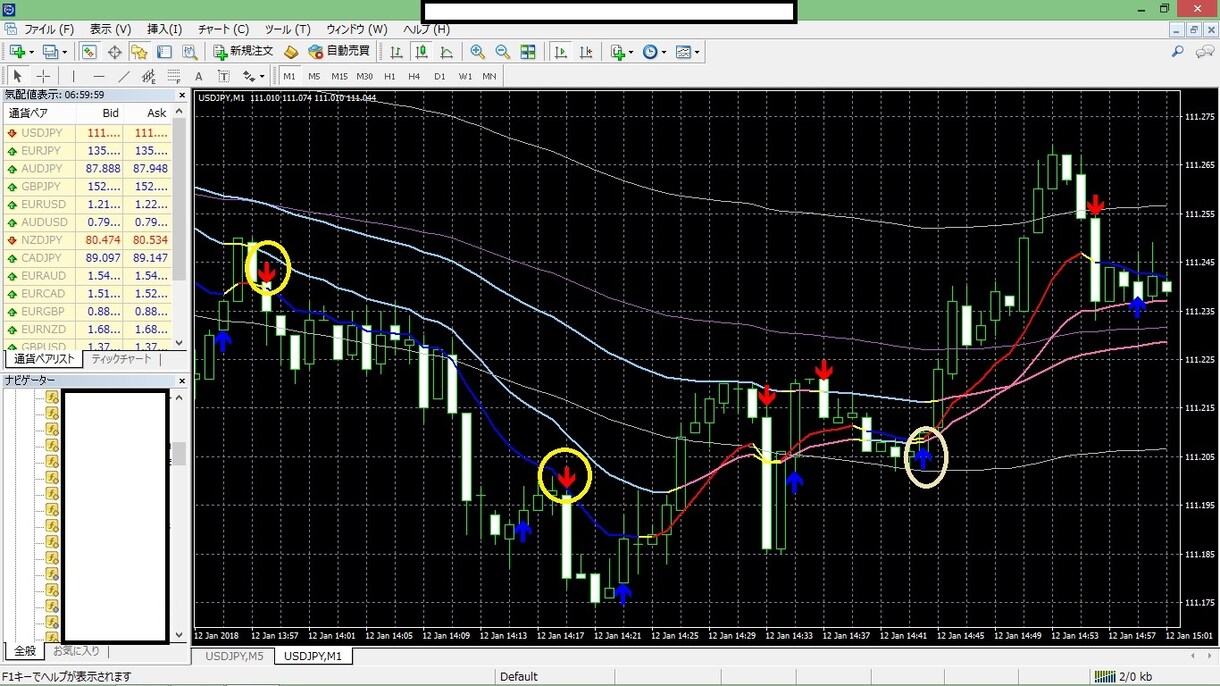Select the NZDJPY row in market watch
Image resolution: width=1220 pixels, height=686 pixels.
pos(88,240)
